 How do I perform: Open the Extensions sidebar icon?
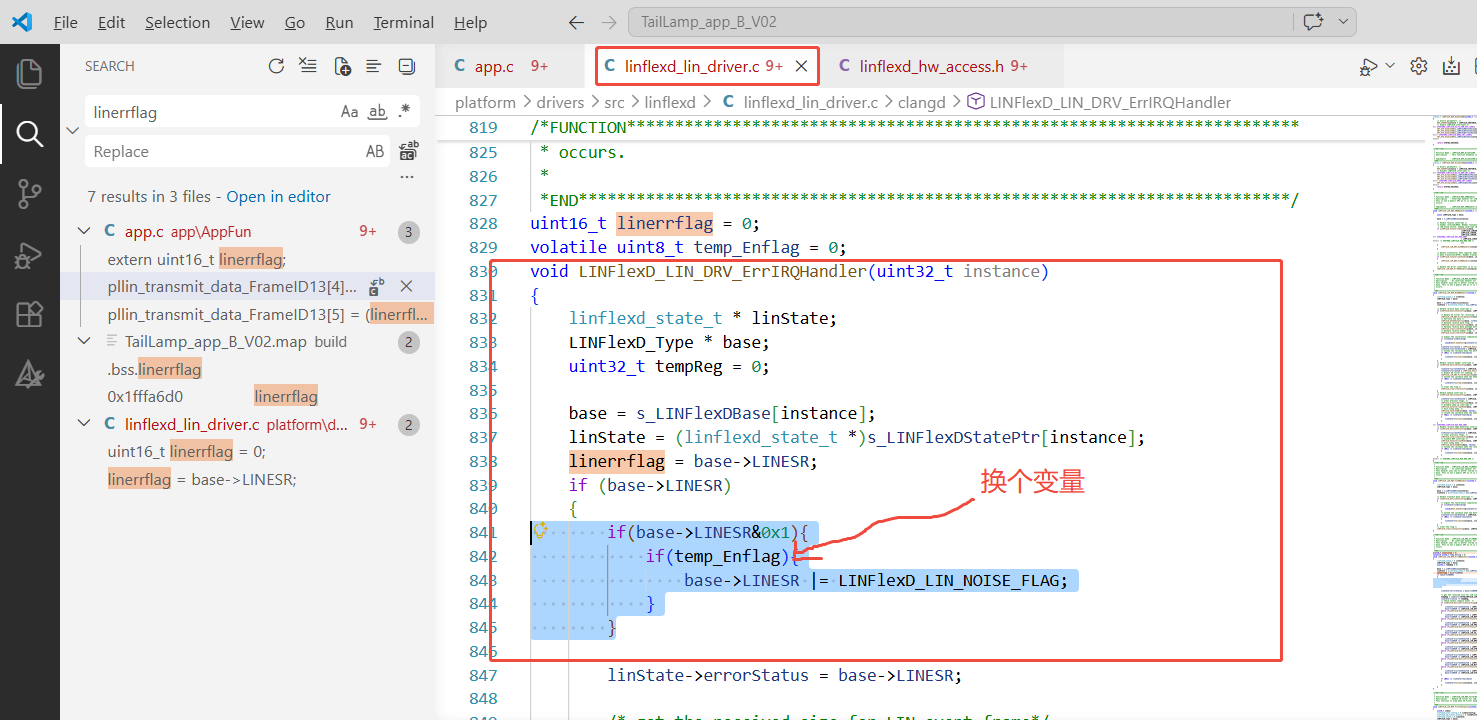[x=30, y=314]
